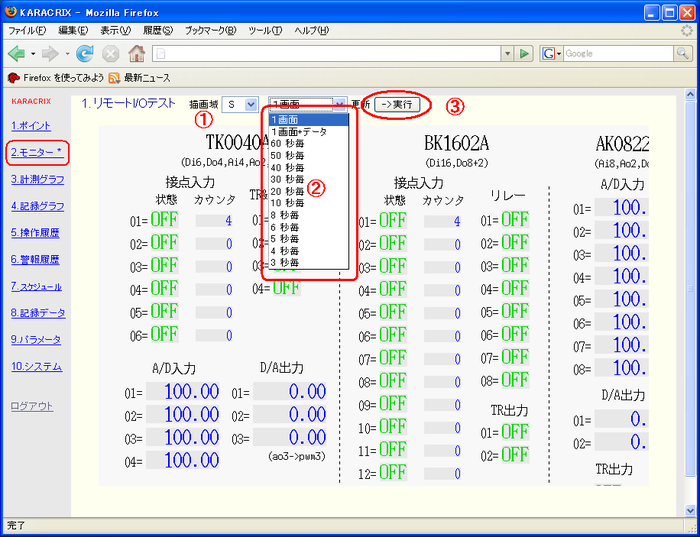Screen dimensions: 700x537
Task: Choose 20 秒毎 update interval
Action: [x=308, y=191]
